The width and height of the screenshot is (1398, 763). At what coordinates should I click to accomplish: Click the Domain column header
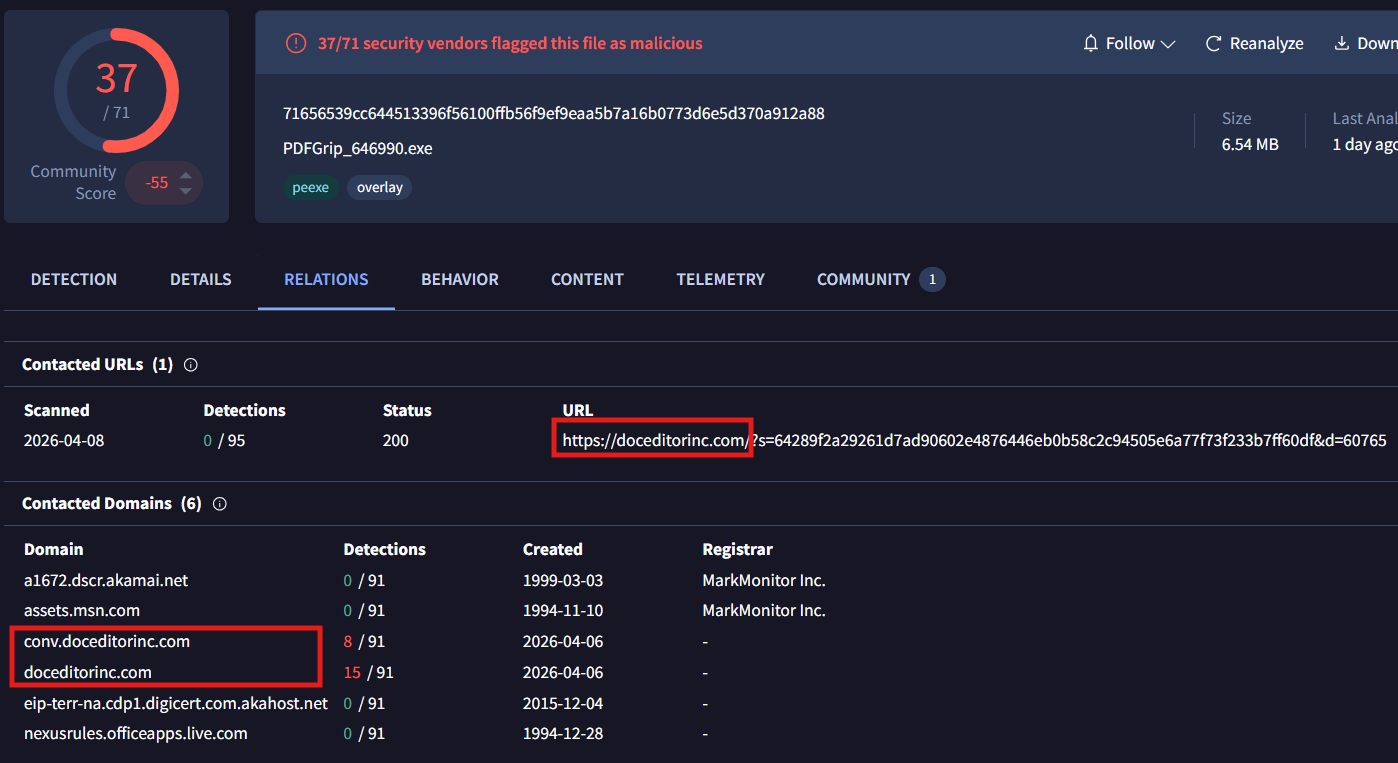pyautogui.click(x=54, y=550)
